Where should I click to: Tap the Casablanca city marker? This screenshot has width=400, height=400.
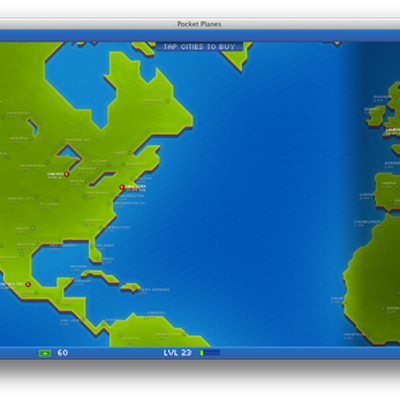pos(380,226)
